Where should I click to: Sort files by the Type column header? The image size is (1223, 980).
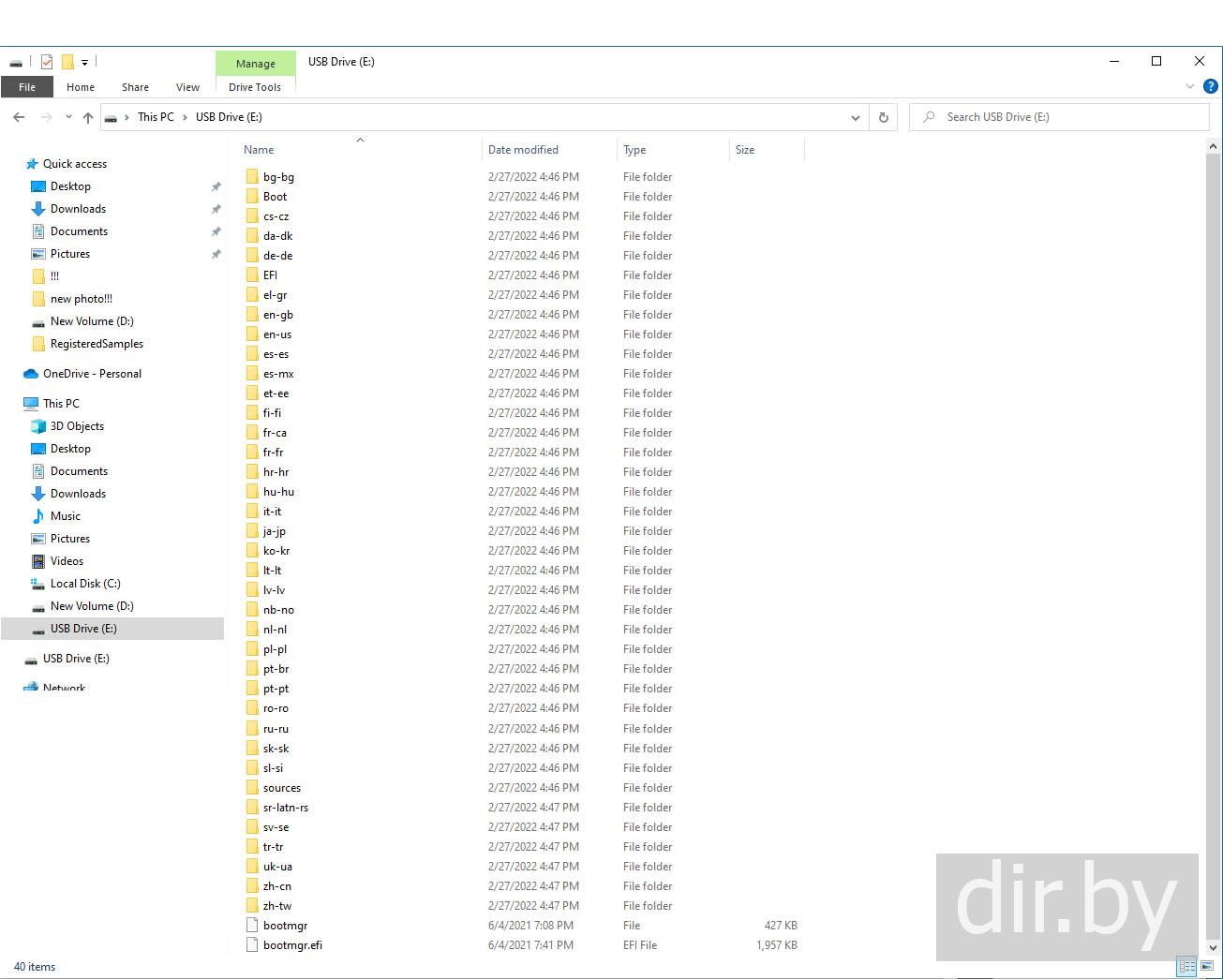673,150
